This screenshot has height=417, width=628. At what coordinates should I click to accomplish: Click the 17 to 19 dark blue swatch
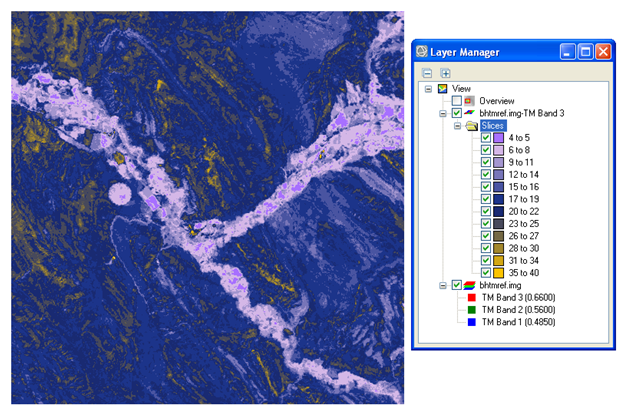click(x=498, y=199)
